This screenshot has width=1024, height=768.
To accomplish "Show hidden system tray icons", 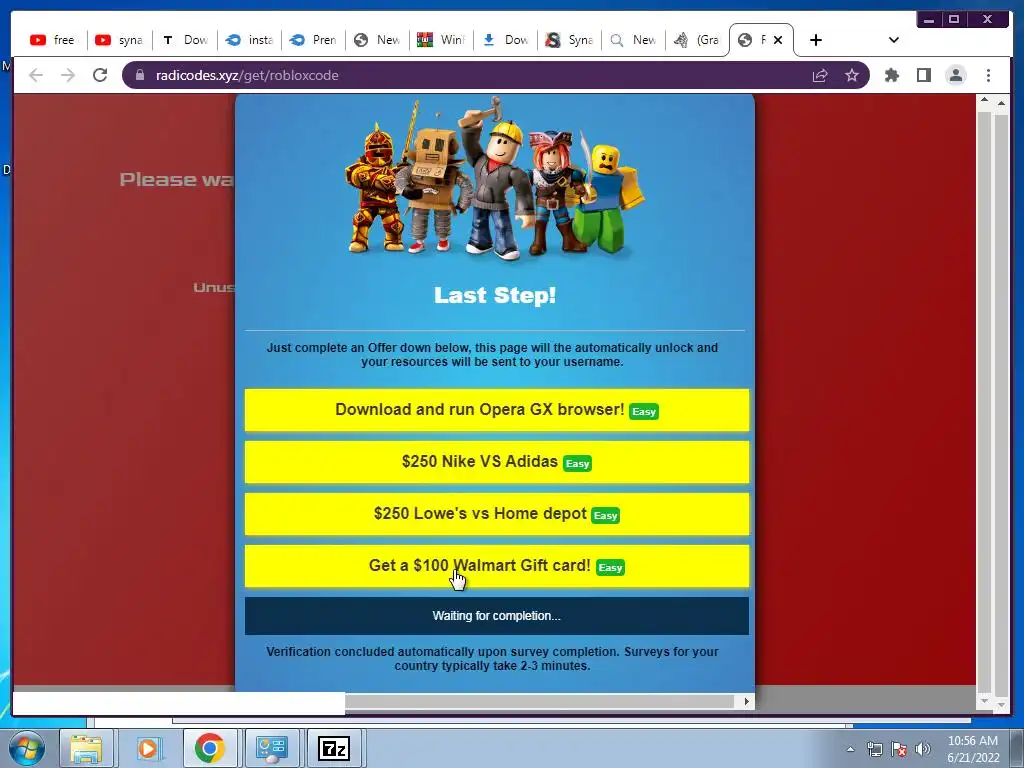I will 850,749.
